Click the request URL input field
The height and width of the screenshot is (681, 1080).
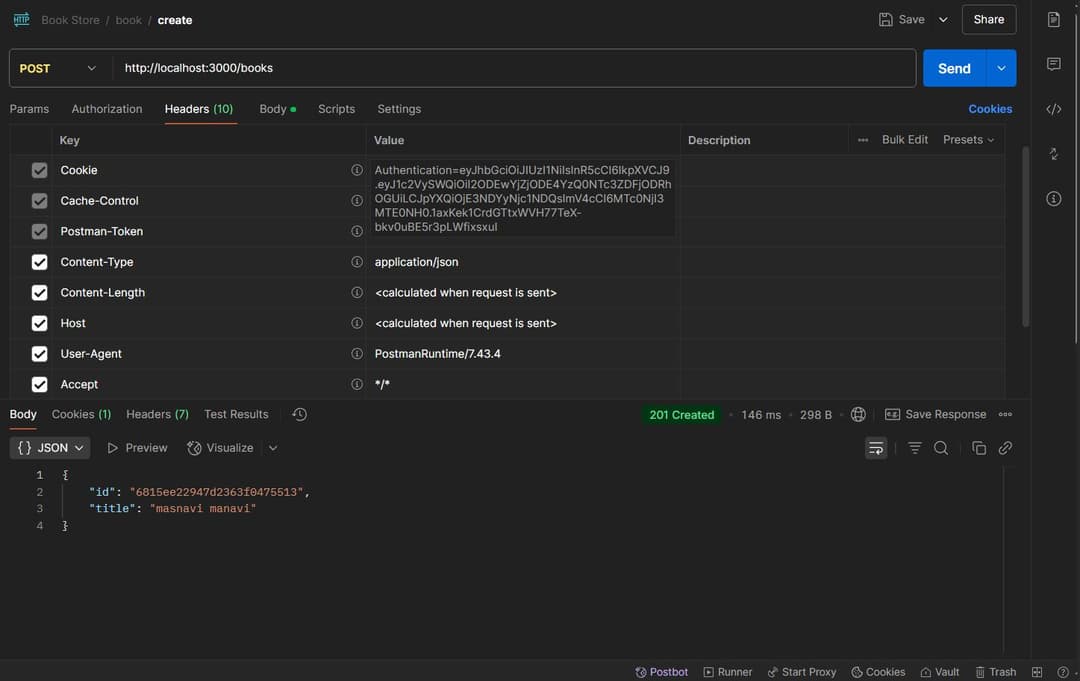pos(400,68)
